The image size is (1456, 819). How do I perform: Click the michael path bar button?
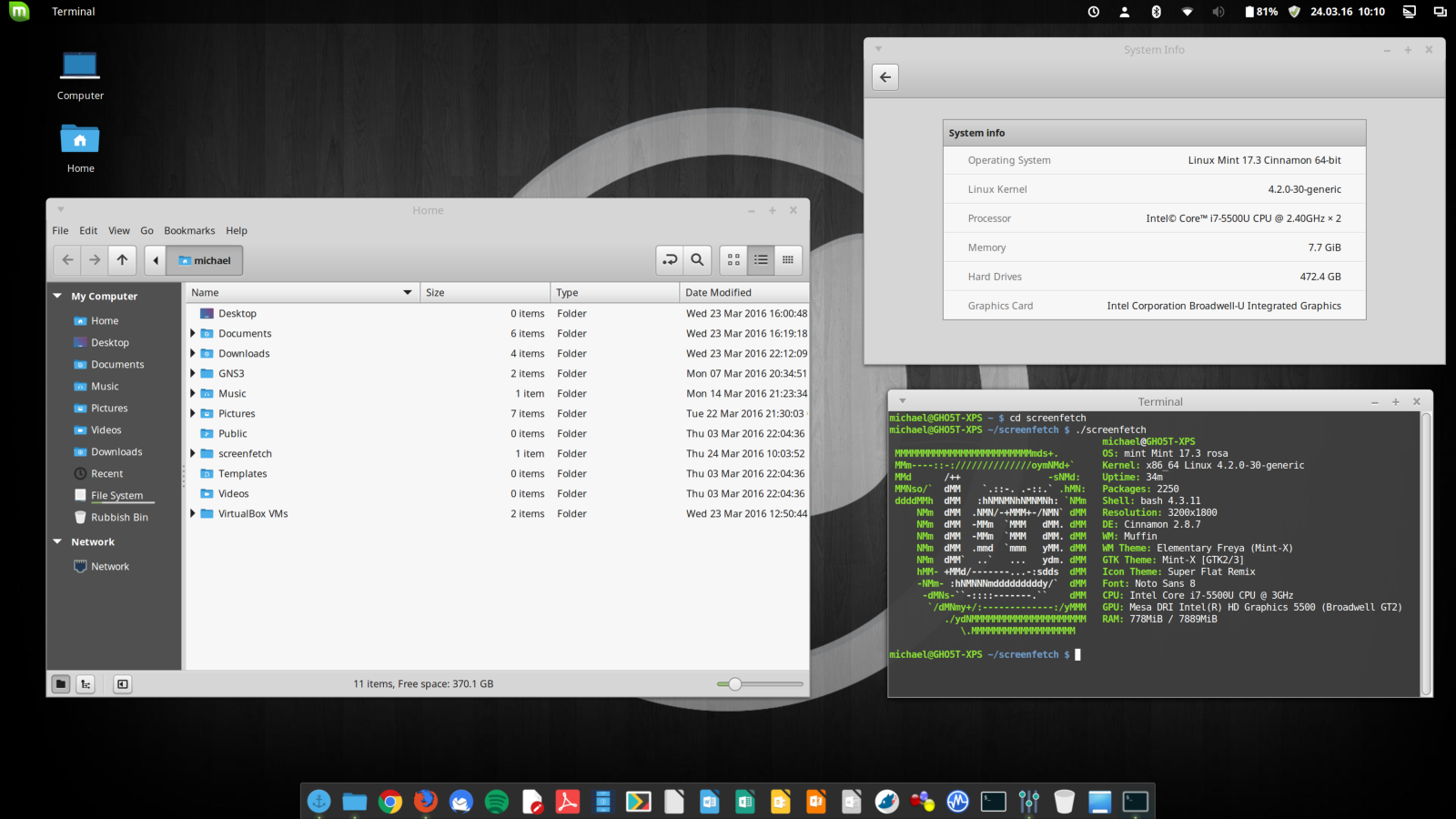tap(205, 260)
